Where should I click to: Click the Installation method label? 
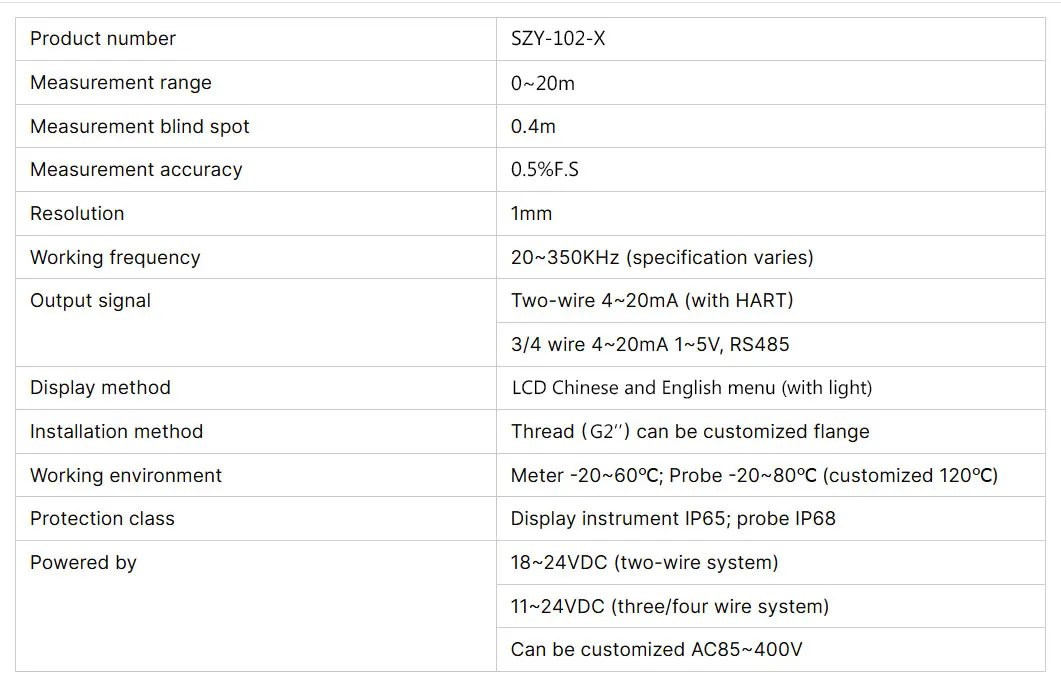pos(116,431)
